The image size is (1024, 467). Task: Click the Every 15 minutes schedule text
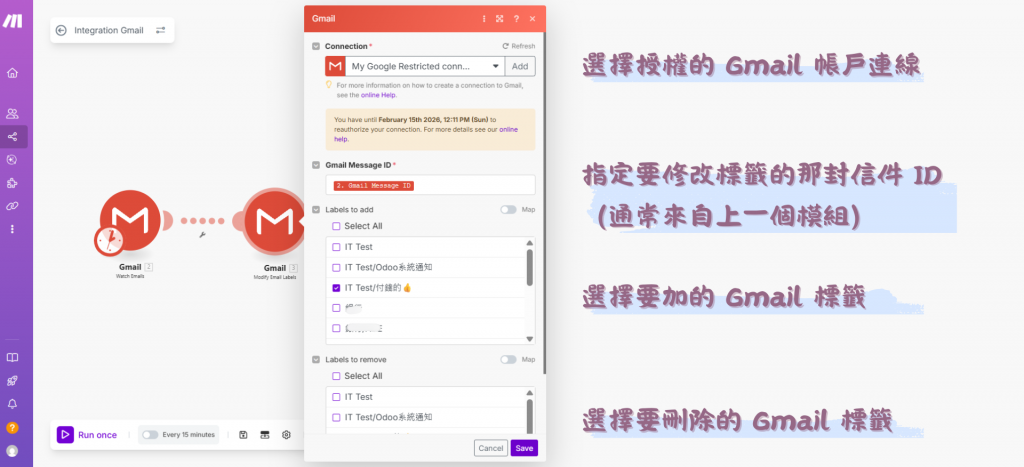point(189,435)
